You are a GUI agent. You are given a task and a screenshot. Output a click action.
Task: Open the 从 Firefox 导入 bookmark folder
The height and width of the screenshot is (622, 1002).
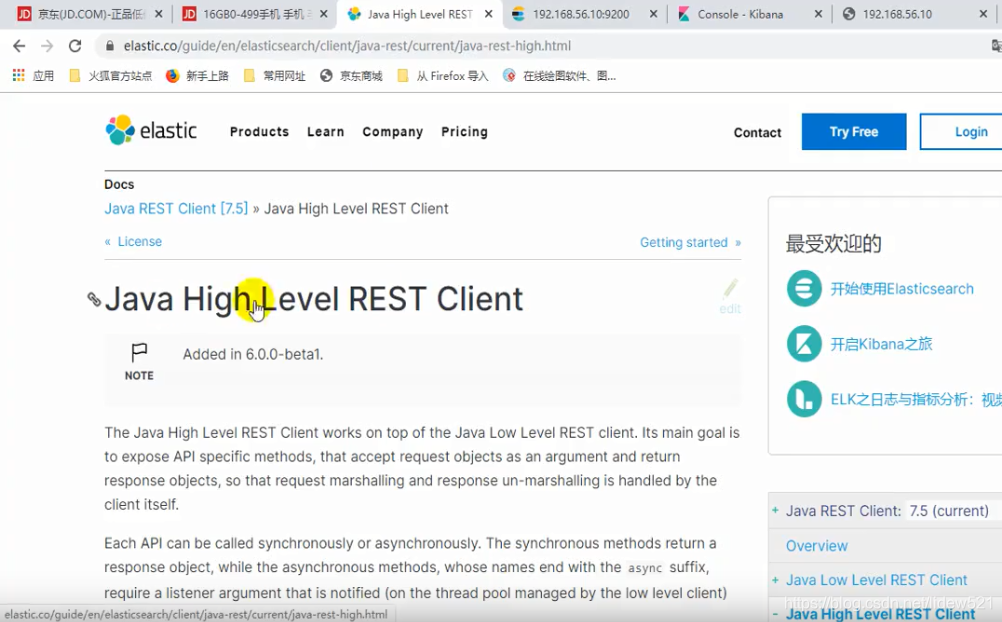(442, 75)
